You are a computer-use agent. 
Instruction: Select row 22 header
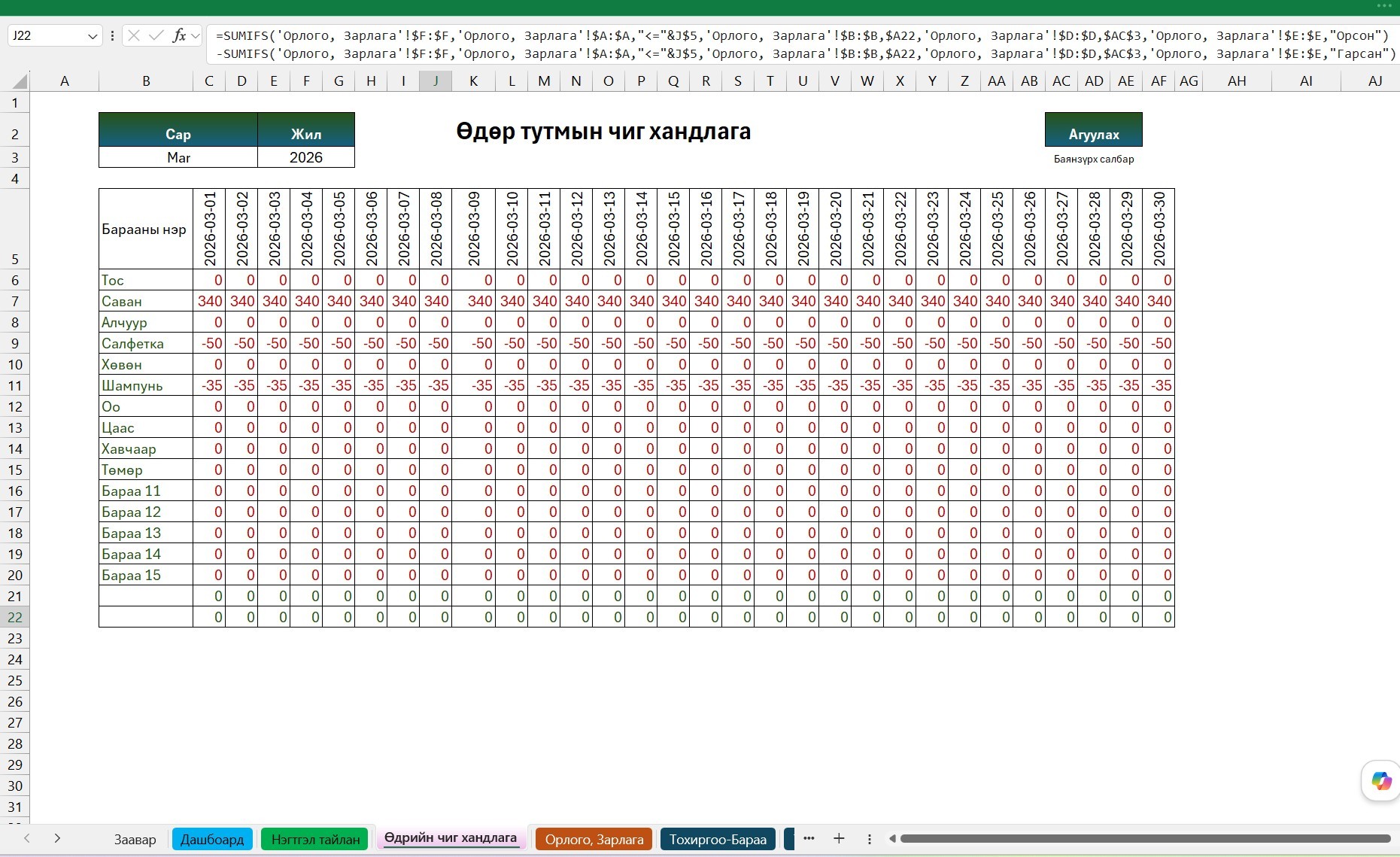(x=15, y=617)
